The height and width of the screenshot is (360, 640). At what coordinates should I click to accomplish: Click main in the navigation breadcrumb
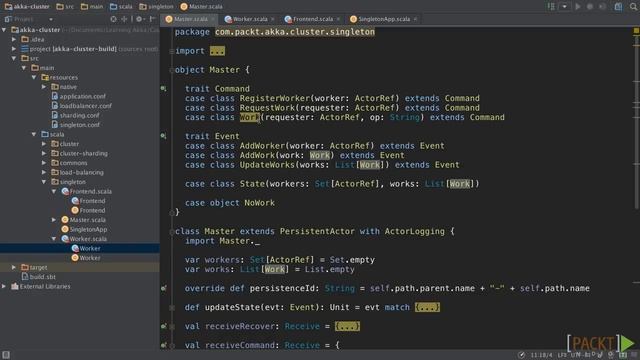[92, 7]
